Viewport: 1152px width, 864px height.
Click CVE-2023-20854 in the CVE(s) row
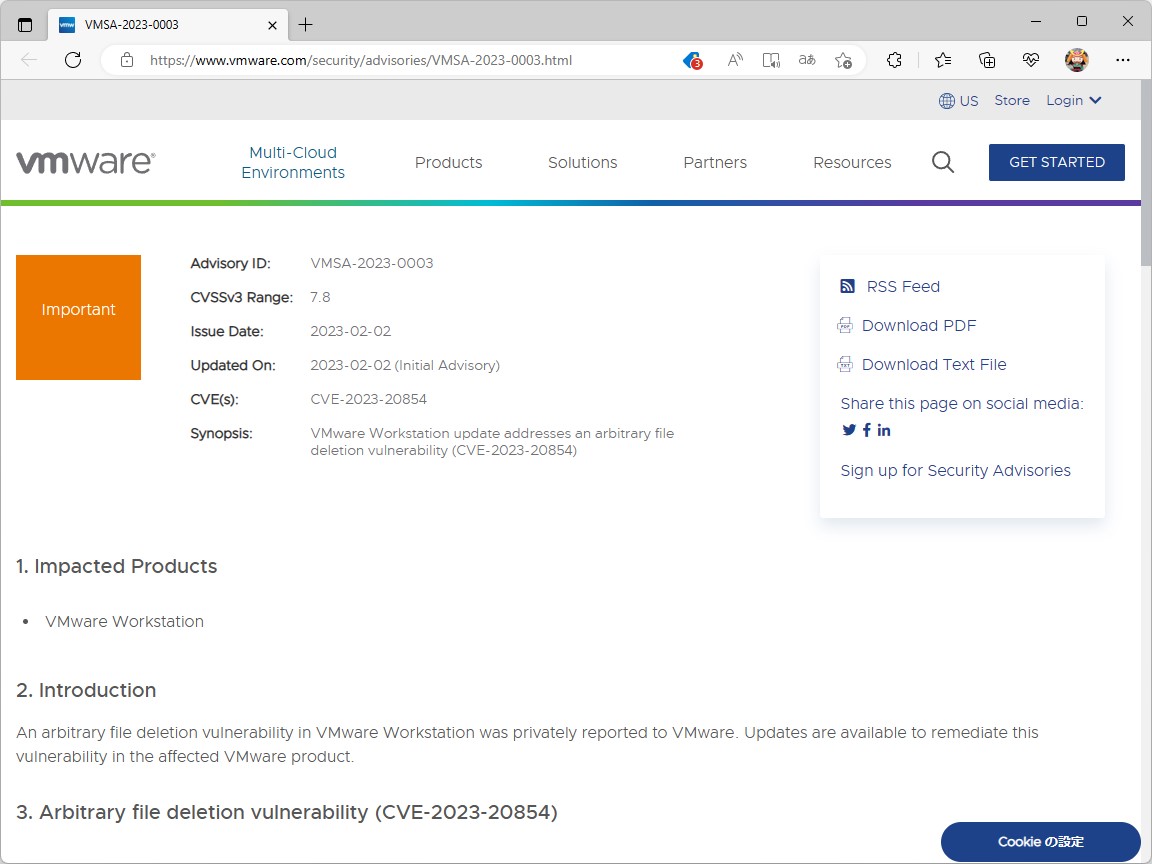pos(369,399)
